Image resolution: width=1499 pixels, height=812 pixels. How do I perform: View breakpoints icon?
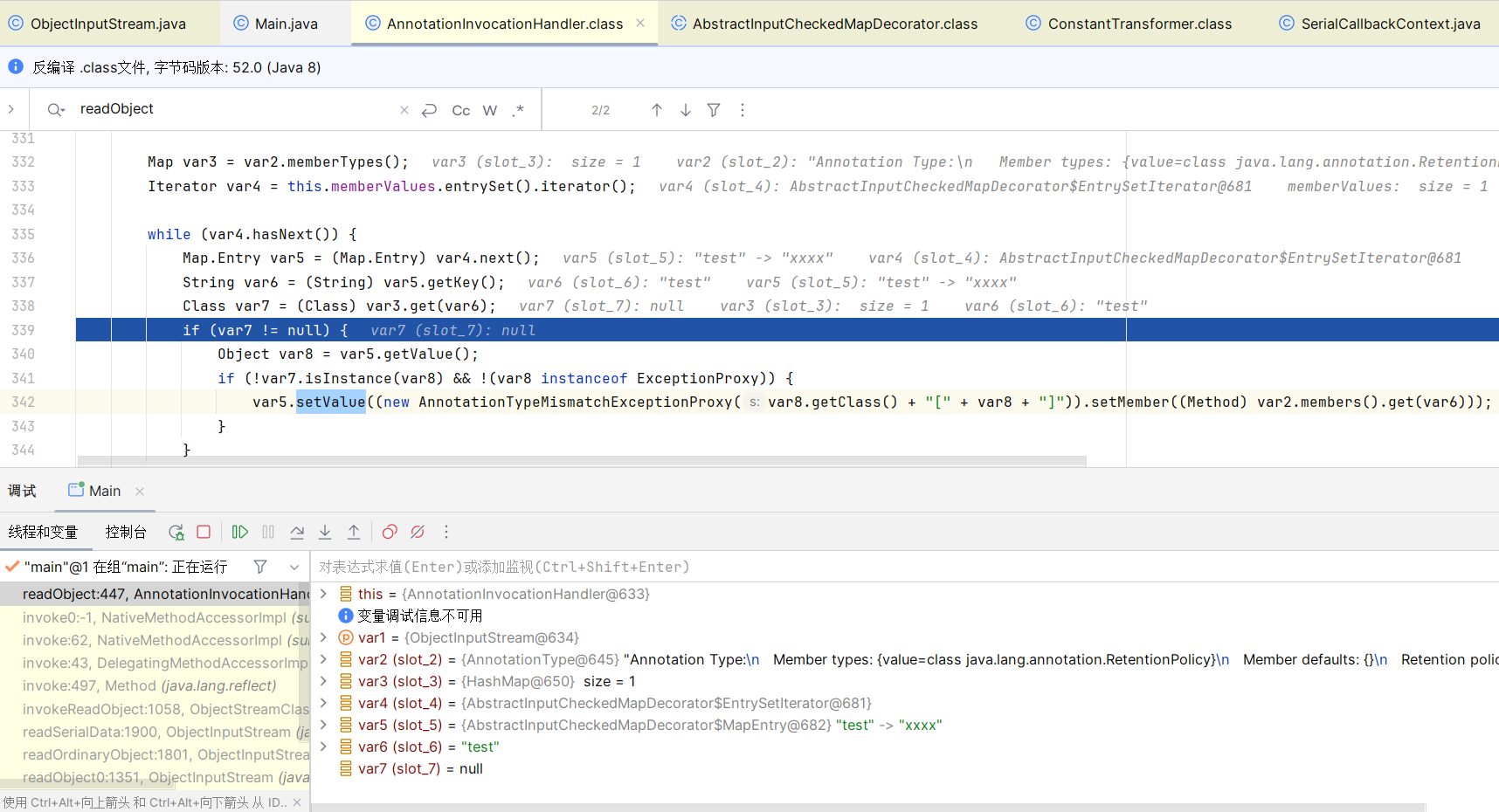coord(390,532)
